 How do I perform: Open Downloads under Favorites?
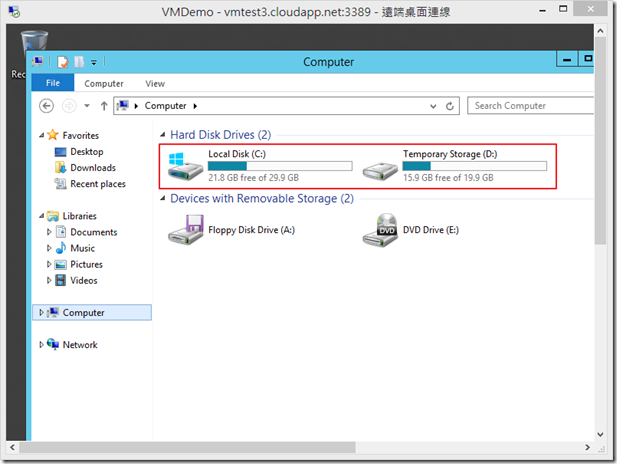tap(93, 168)
